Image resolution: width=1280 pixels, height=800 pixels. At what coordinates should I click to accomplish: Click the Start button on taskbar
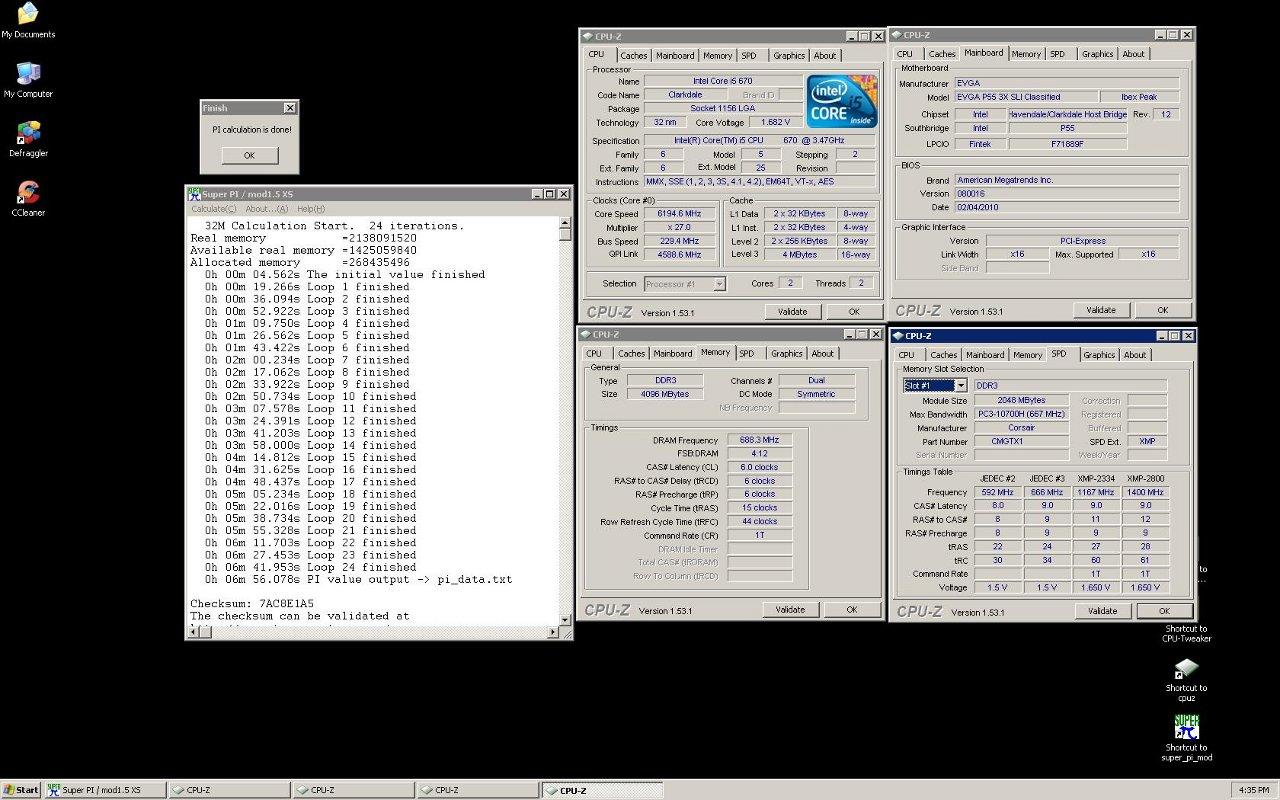tap(21, 790)
